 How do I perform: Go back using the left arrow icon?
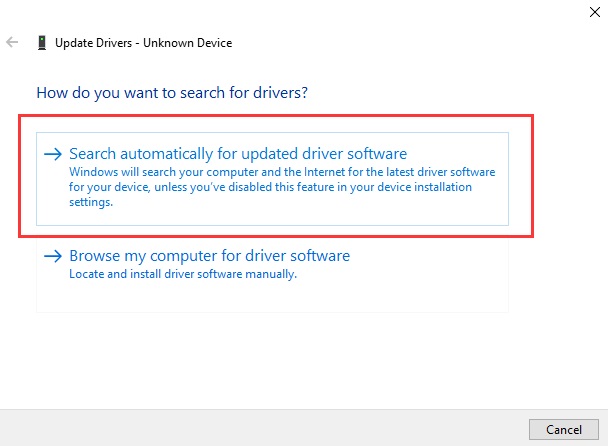(x=12, y=42)
